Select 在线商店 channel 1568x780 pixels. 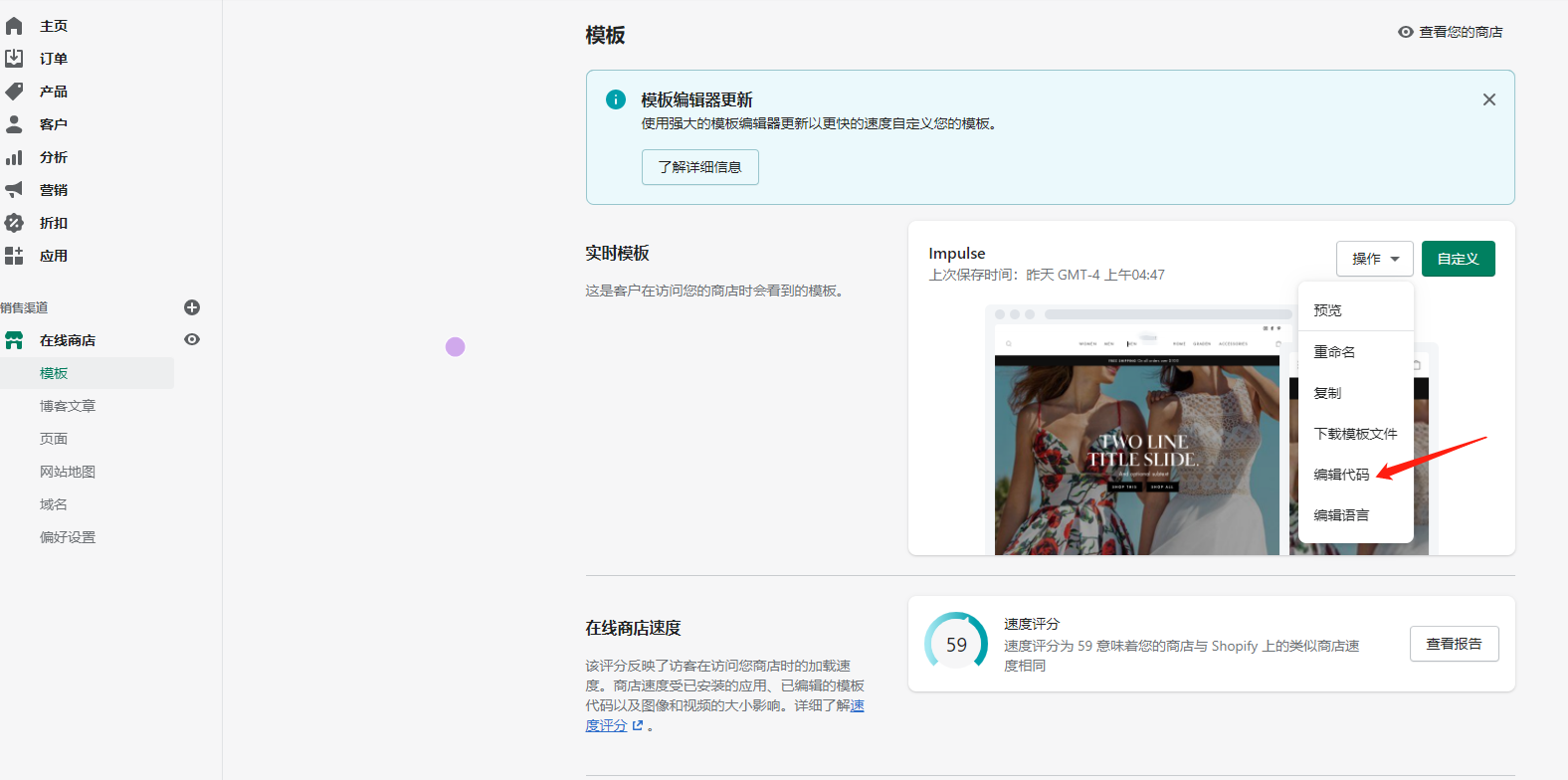68,340
